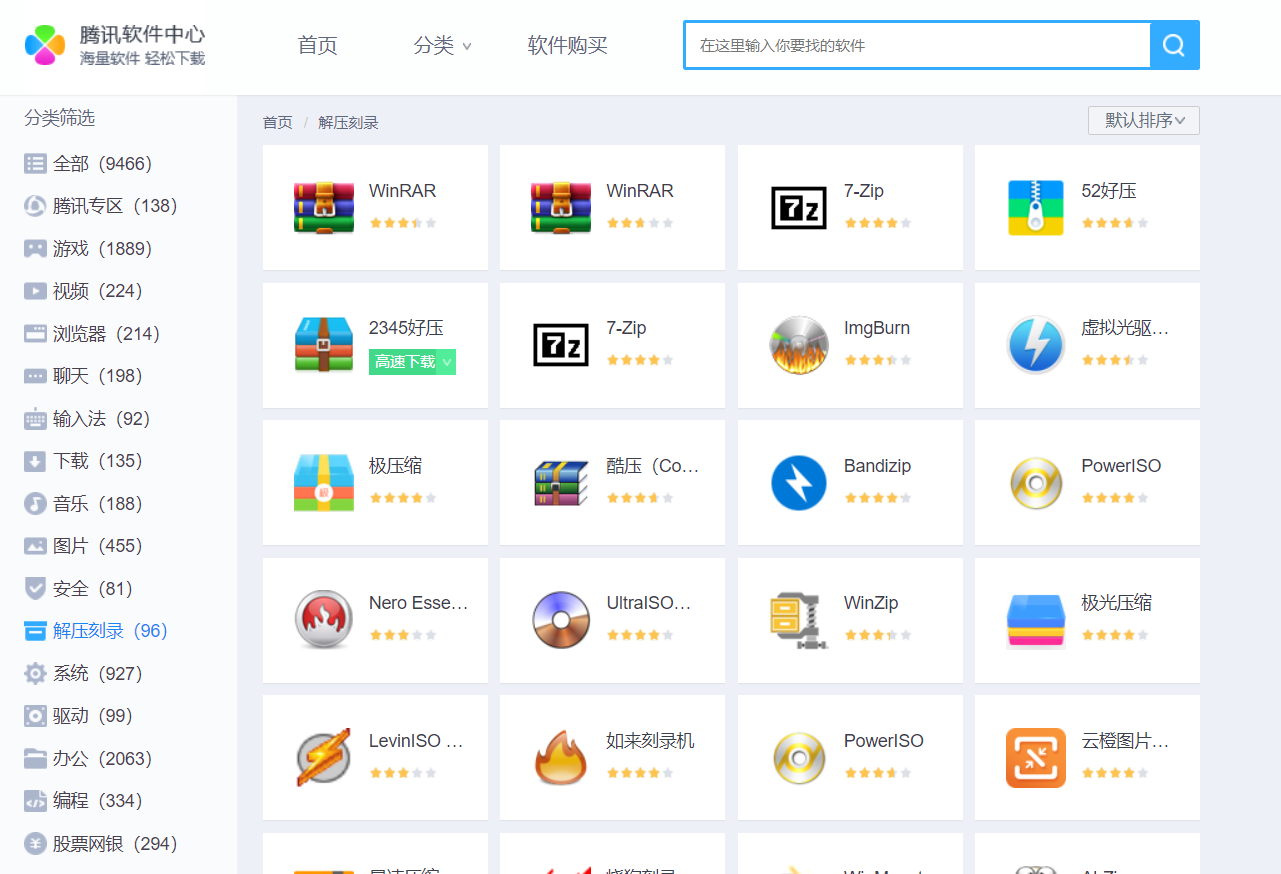Open the 默认排序 sort dropdown
This screenshot has height=874, width=1281.
pyautogui.click(x=1144, y=121)
